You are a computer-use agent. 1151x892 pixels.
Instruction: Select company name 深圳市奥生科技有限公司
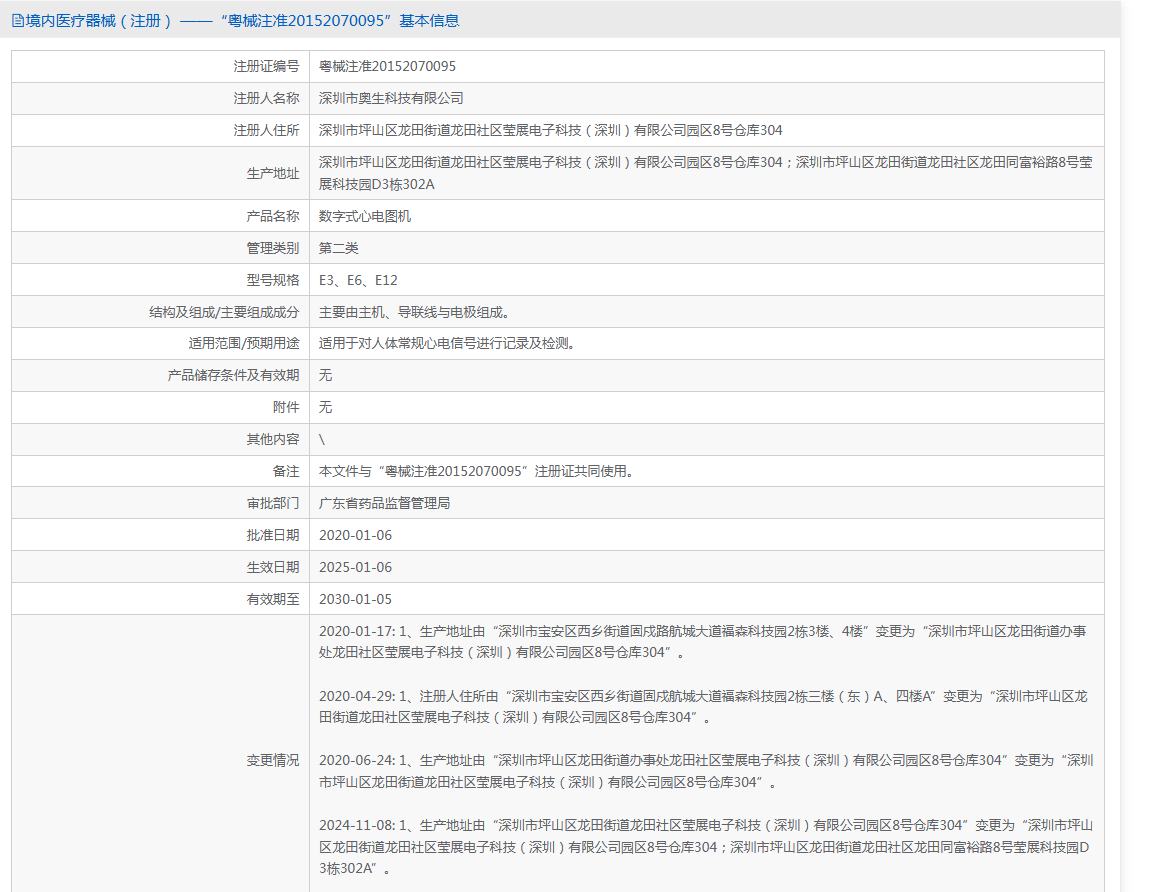(x=391, y=98)
